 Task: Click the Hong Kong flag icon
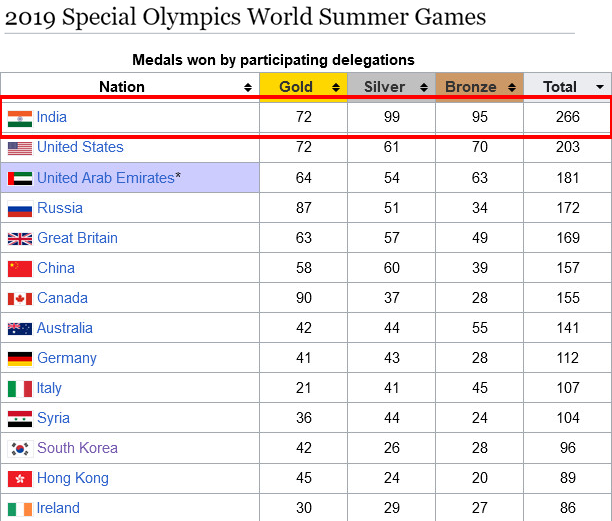[20, 479]
